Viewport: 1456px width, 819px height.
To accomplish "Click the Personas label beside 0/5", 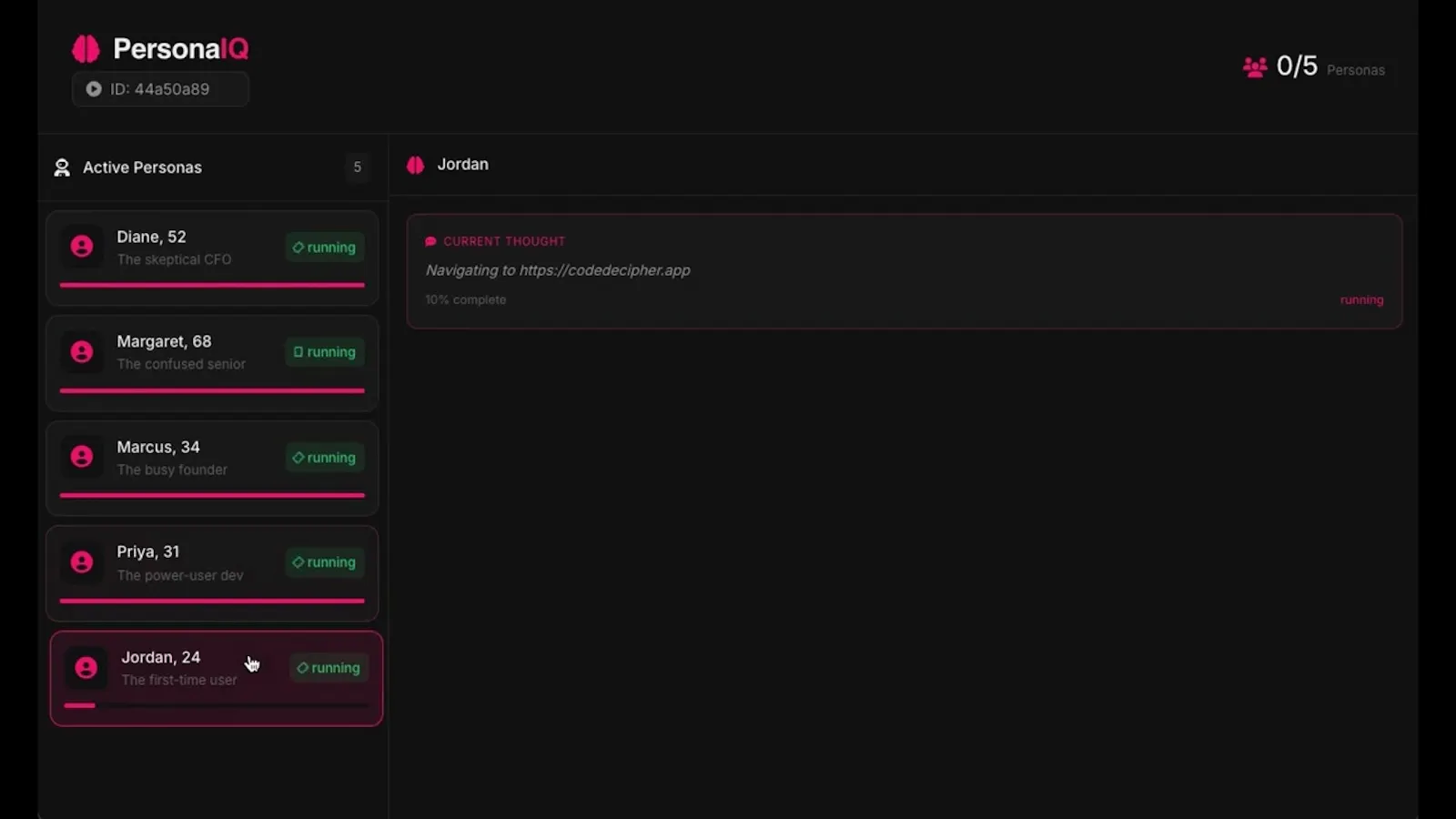I will pos(1356,70).
